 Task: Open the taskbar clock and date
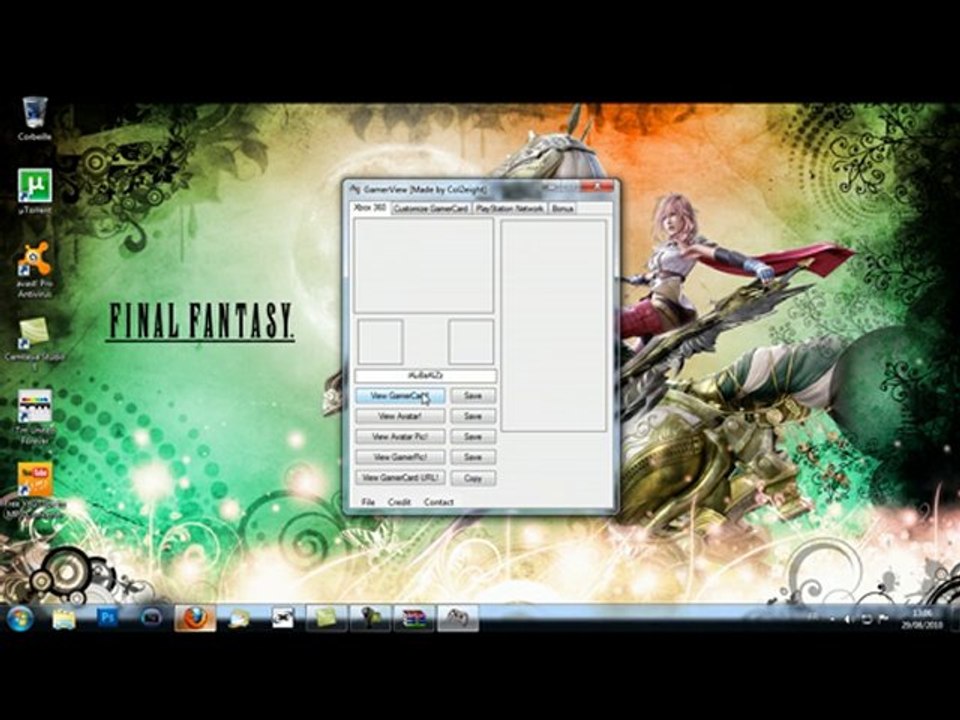point(921,619)
